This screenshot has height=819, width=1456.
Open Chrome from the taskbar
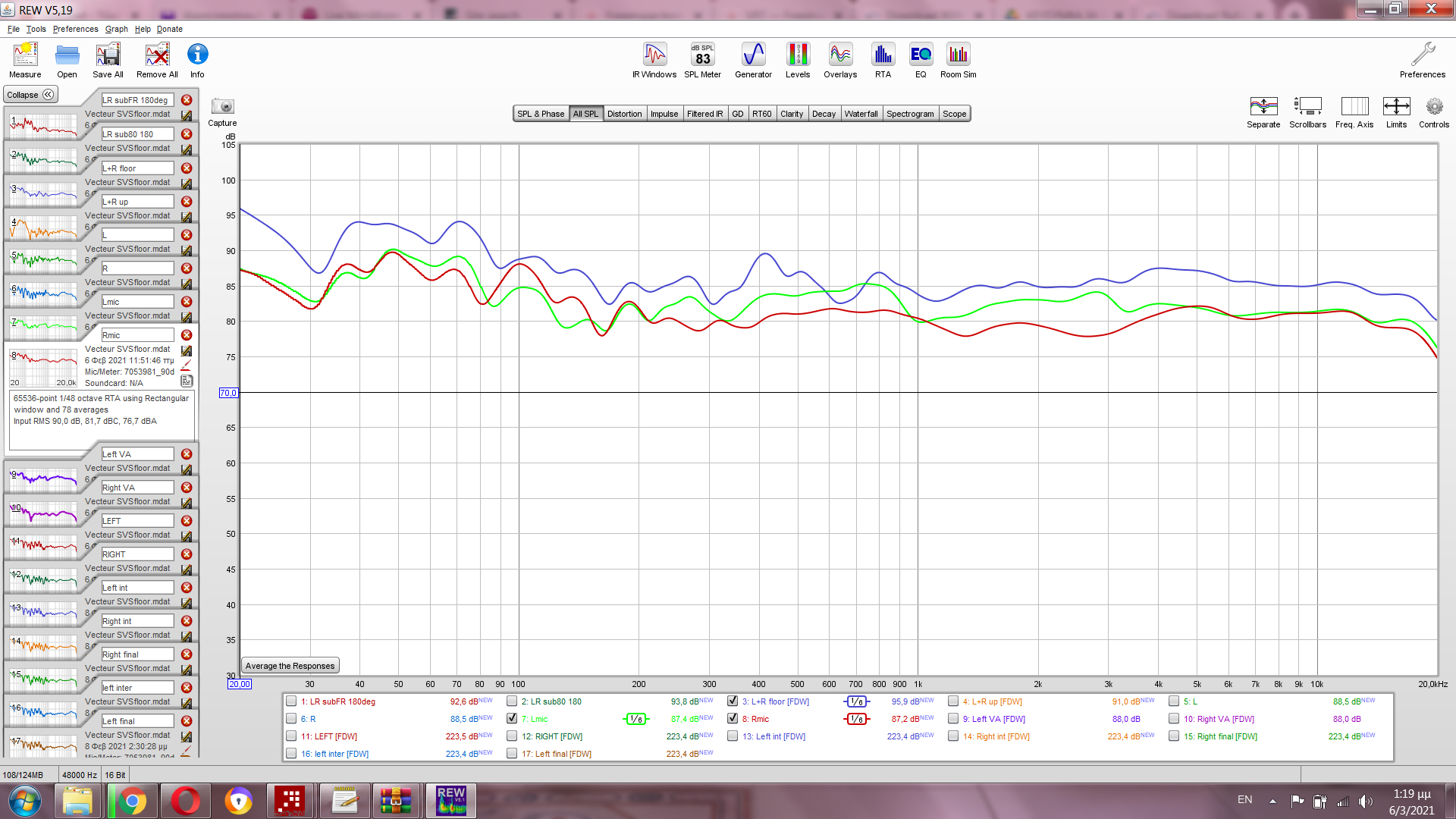[x=131, y=801]
